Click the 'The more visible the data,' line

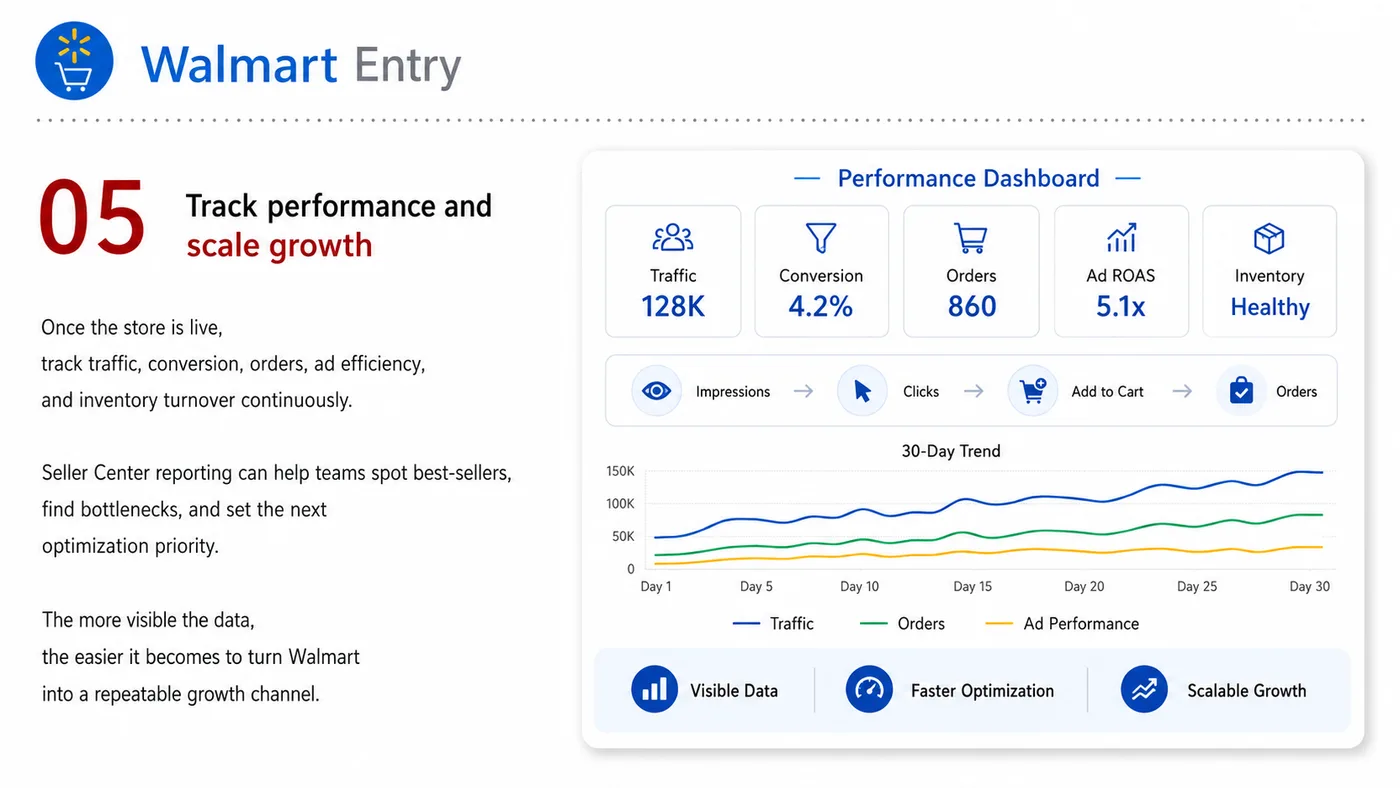[x=148, y=620]
